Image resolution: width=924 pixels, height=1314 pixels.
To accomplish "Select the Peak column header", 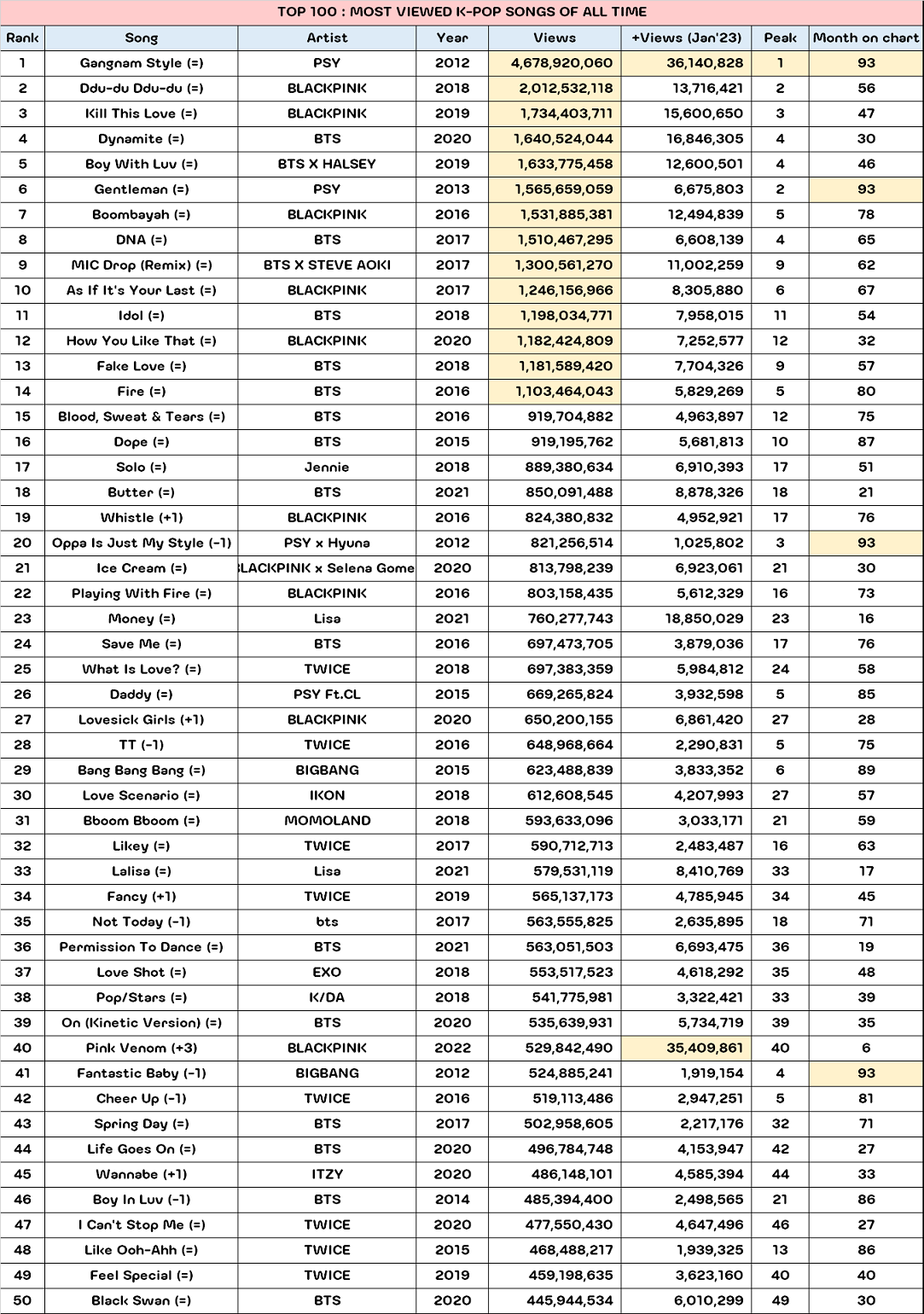I will [x=780, y=38].
